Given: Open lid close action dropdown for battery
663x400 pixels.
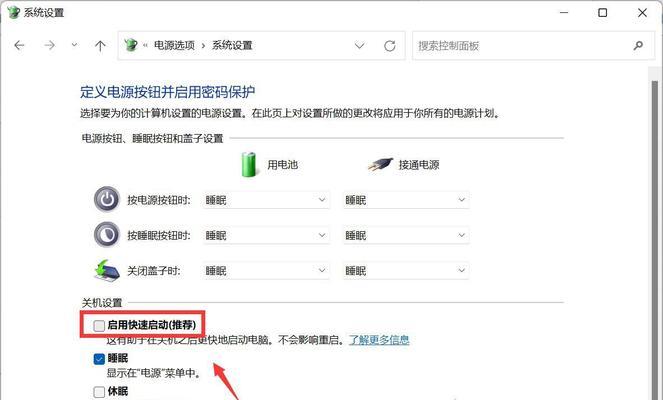Looking at the screenshot, I should pos(266,271).
